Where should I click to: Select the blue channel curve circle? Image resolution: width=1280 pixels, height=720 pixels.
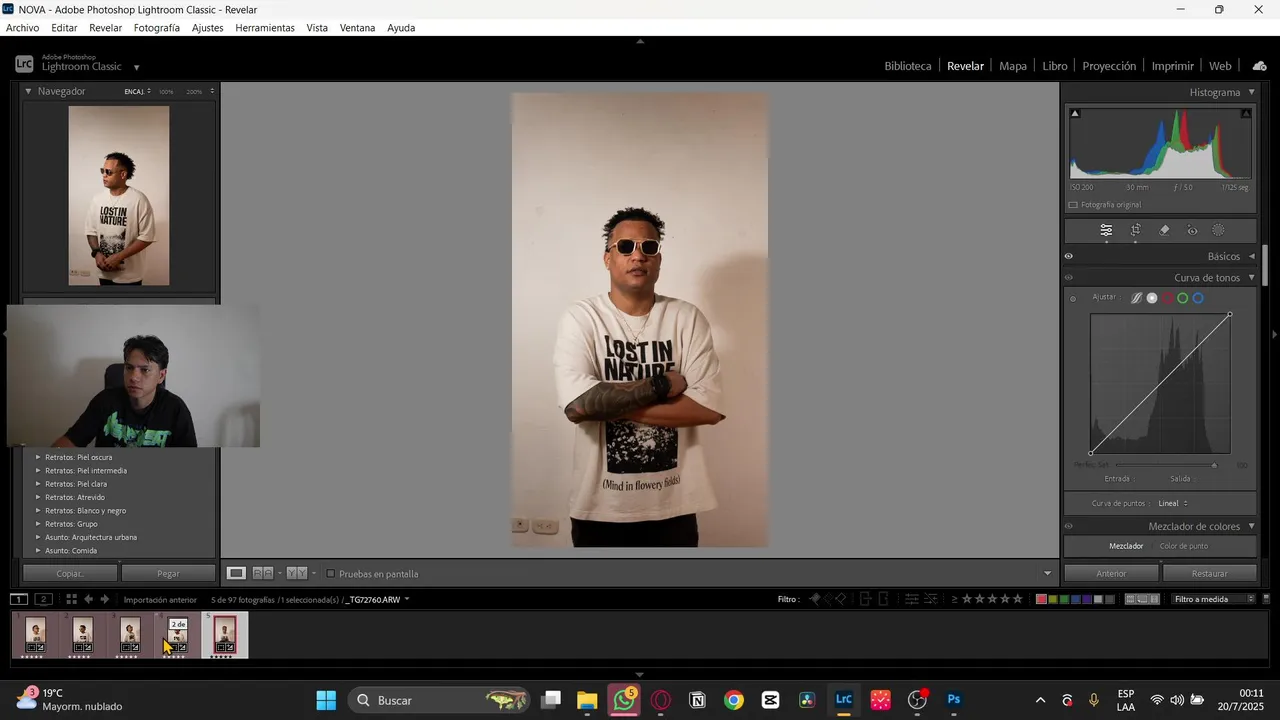(1198, 298)
